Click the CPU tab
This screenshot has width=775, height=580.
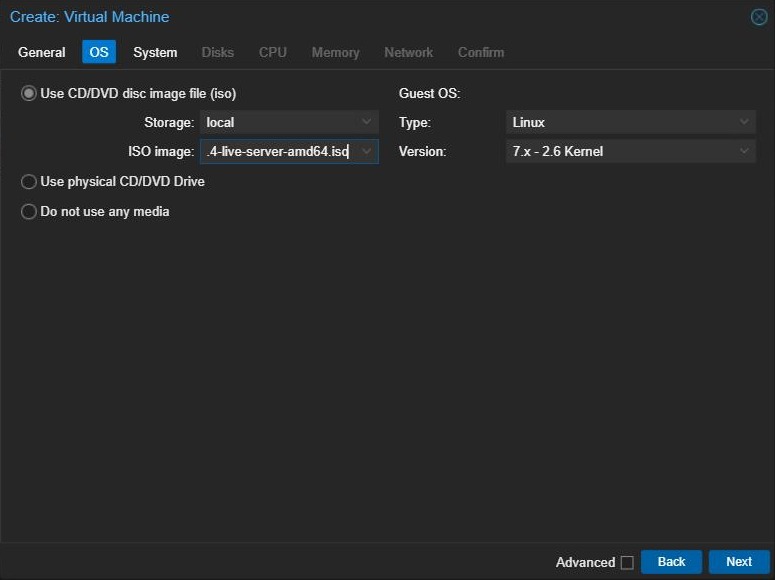[x=273, y=52]
